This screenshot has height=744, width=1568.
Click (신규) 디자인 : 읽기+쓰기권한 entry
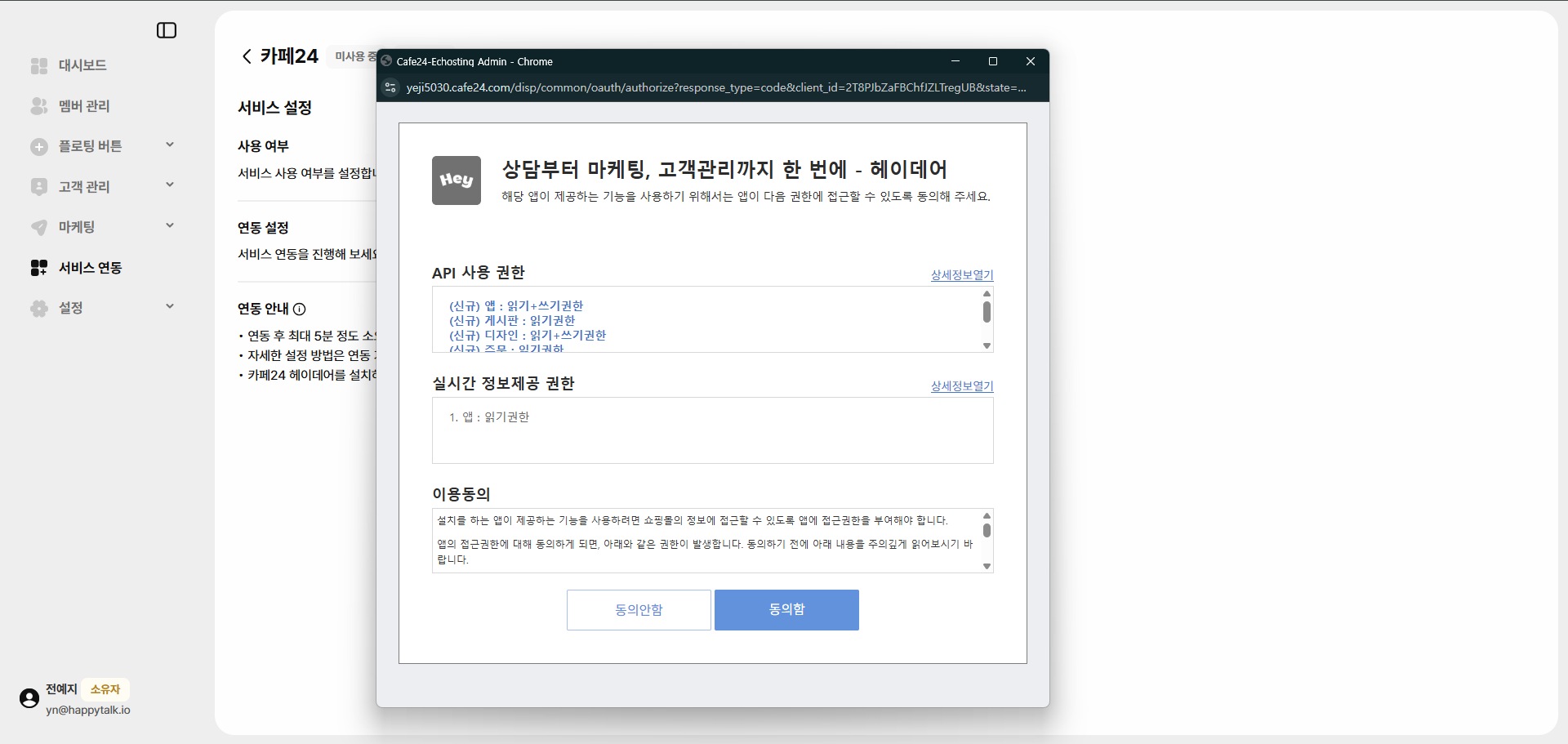[528, 336]
